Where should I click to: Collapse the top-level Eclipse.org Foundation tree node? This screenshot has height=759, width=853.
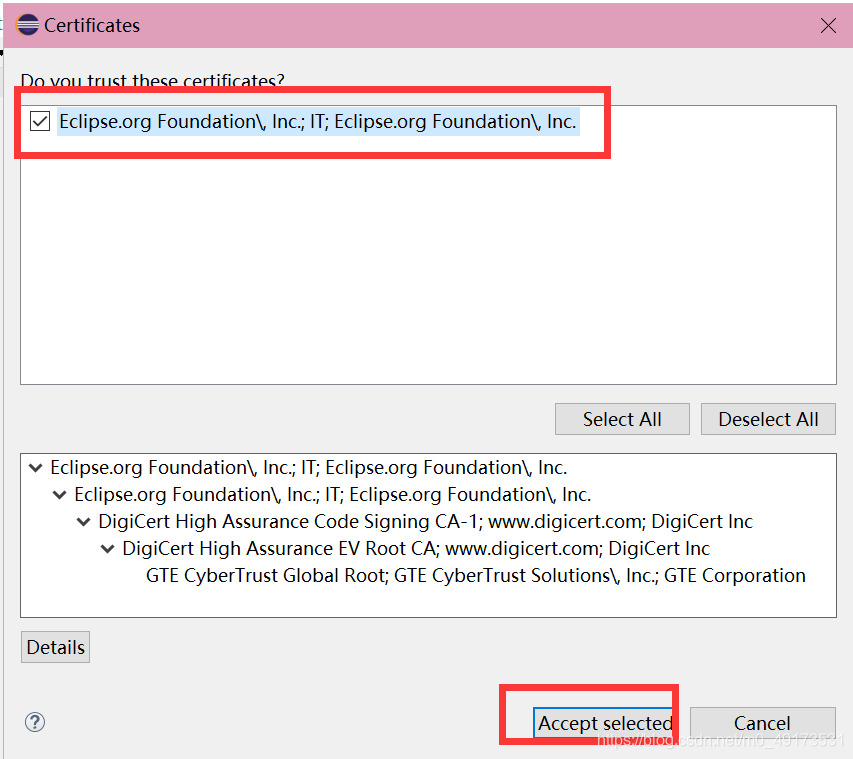(x=36, y=467)
